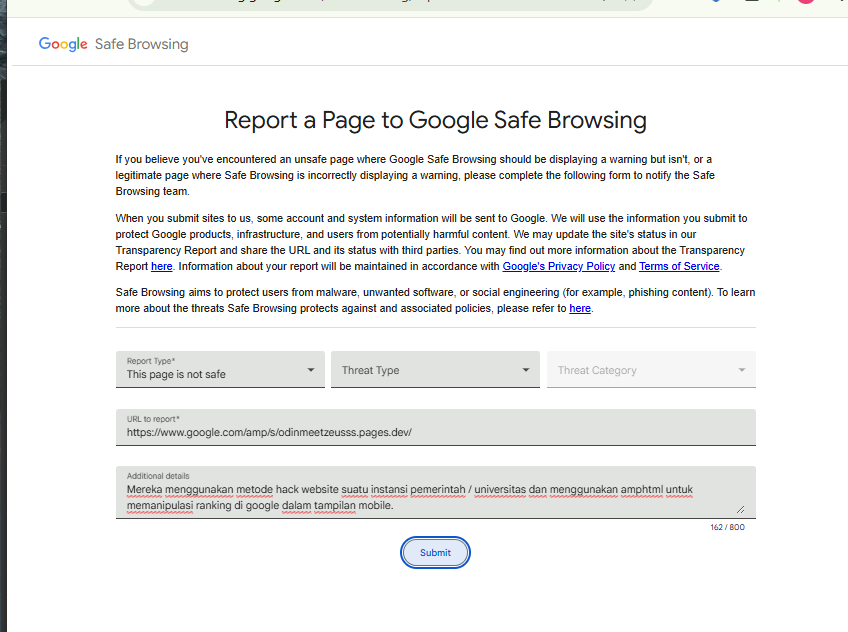Image resolution: width=848 pixels, height=632 pixels.
Task: Click the '162 / 800' character counter
Action: 727,527
